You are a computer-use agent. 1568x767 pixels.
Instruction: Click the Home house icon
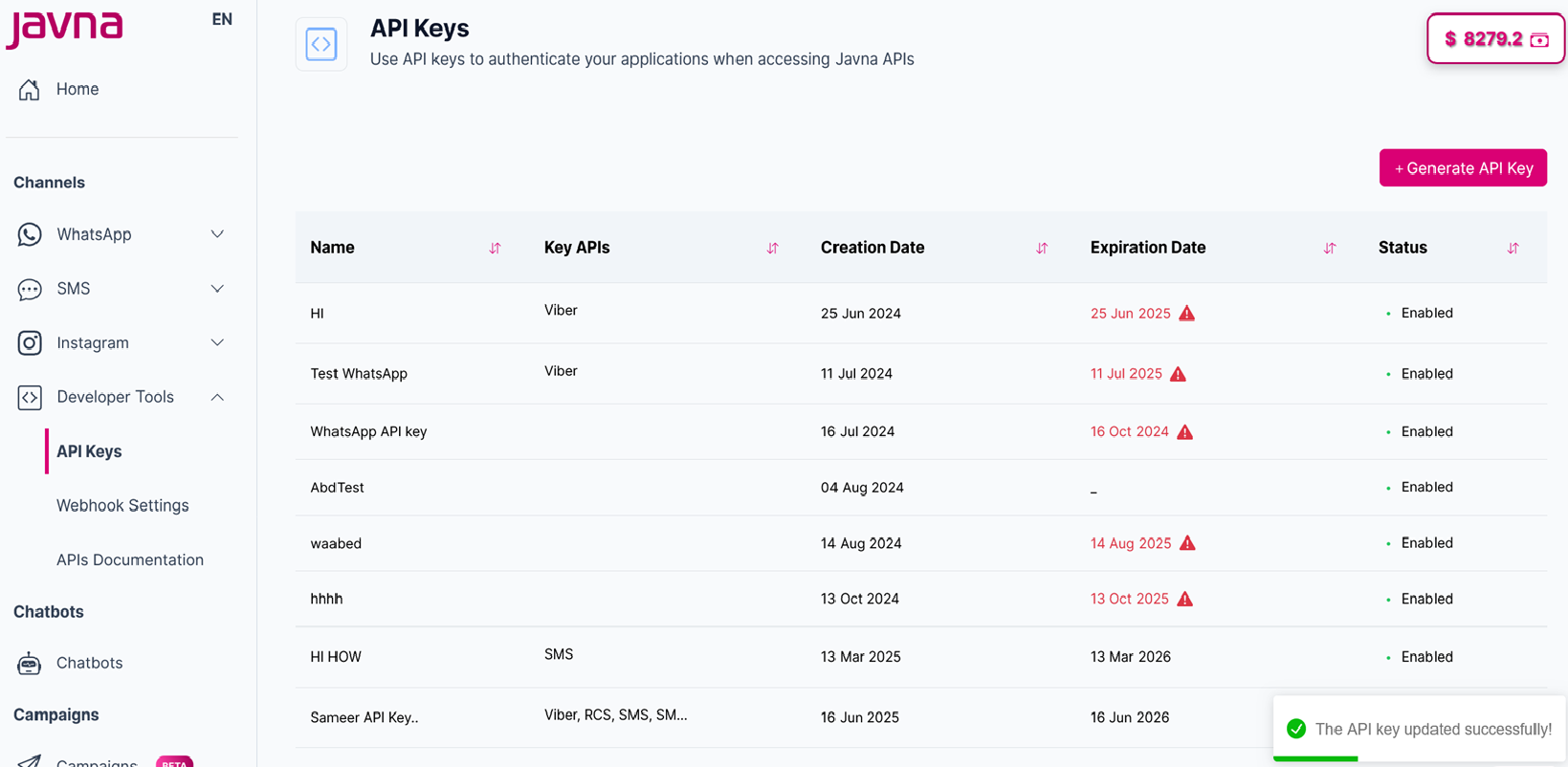point(30,89)
